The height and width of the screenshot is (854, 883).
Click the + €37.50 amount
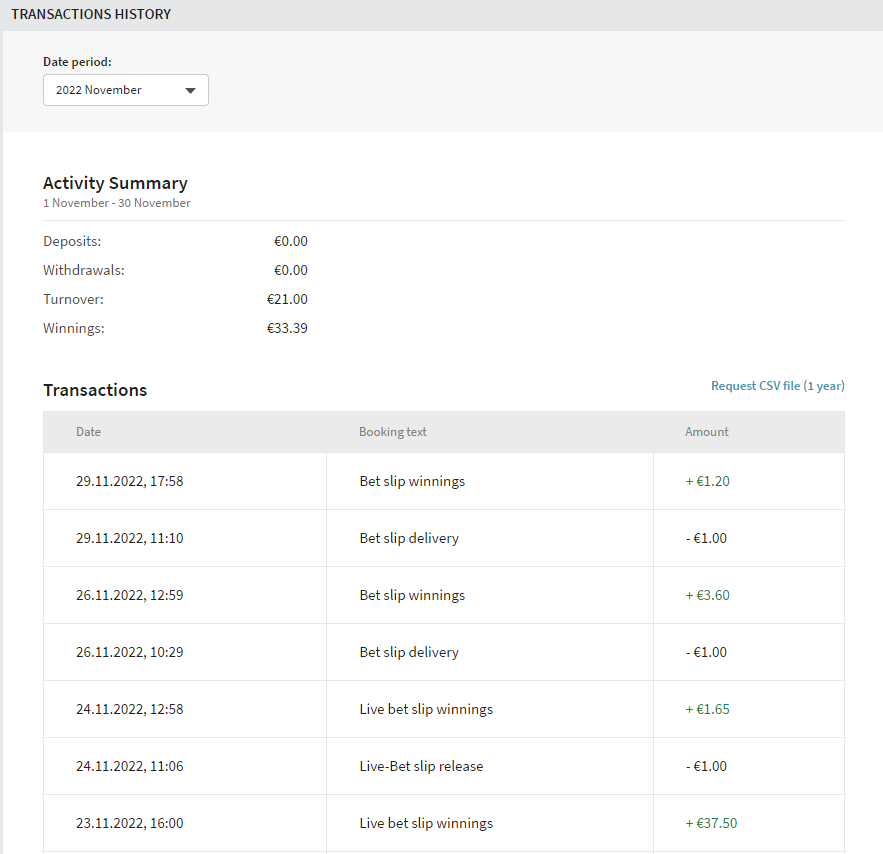711,823
